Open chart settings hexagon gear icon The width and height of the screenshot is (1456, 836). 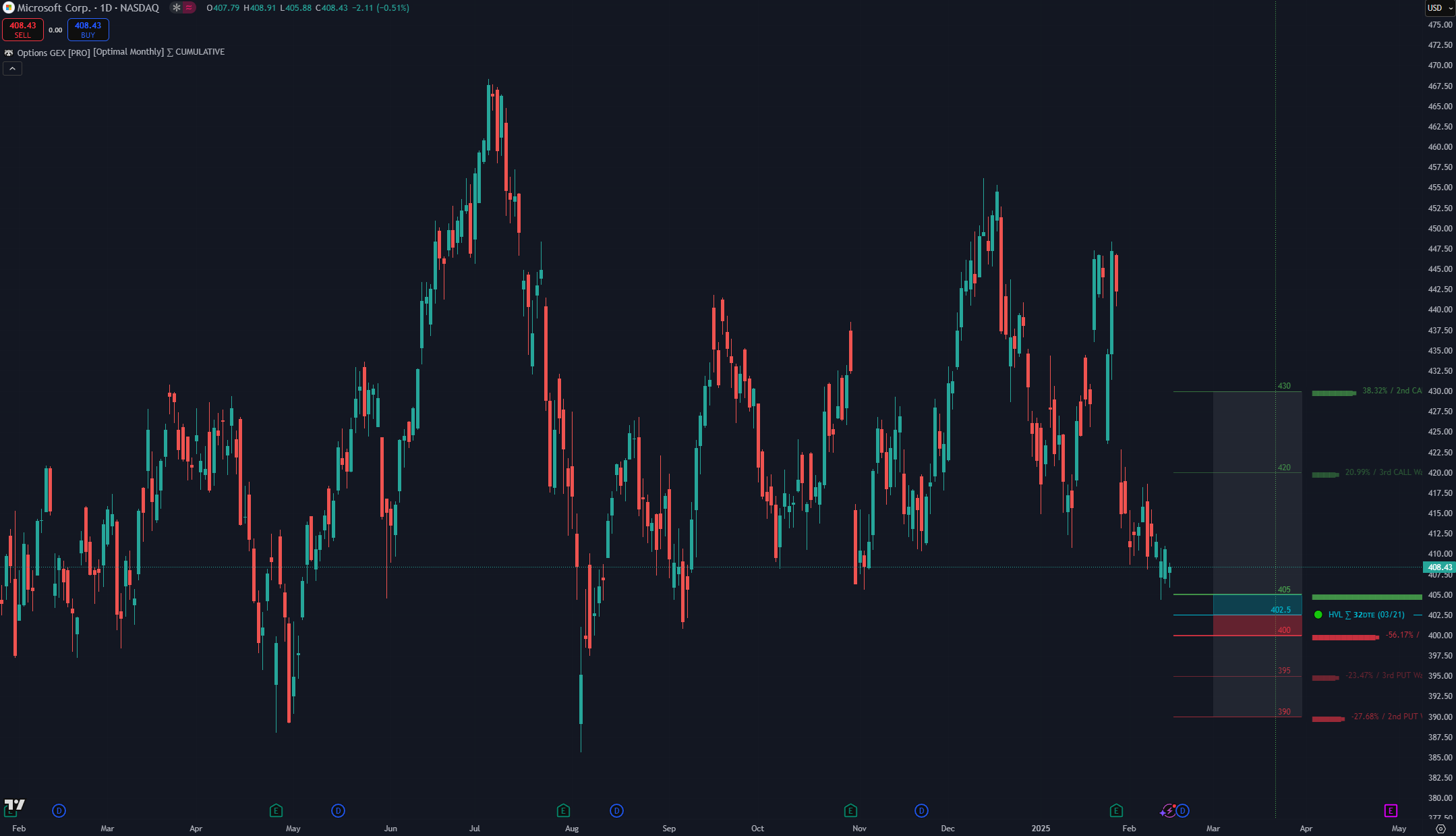[x=1441, y=829]
